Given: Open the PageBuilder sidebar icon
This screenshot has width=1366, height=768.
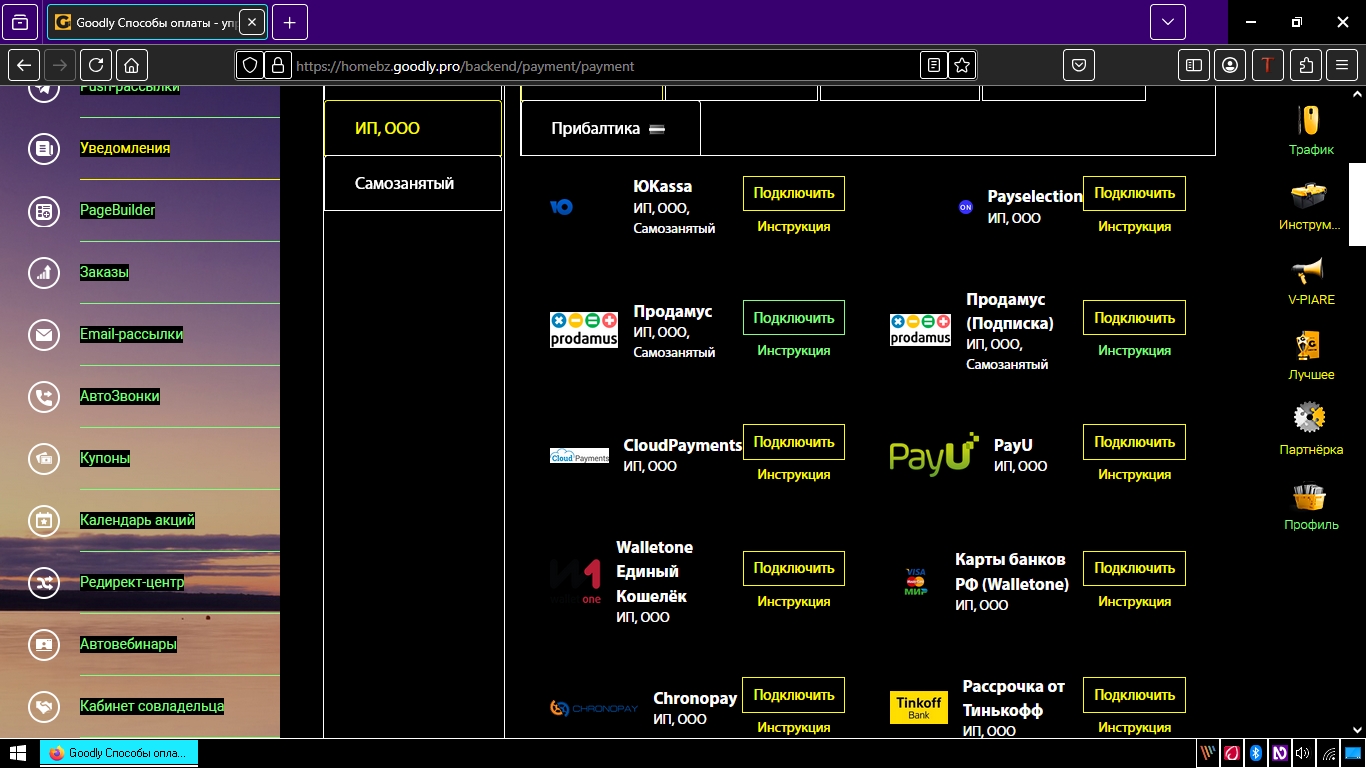Looking at the screenshot, I should 44,211.
